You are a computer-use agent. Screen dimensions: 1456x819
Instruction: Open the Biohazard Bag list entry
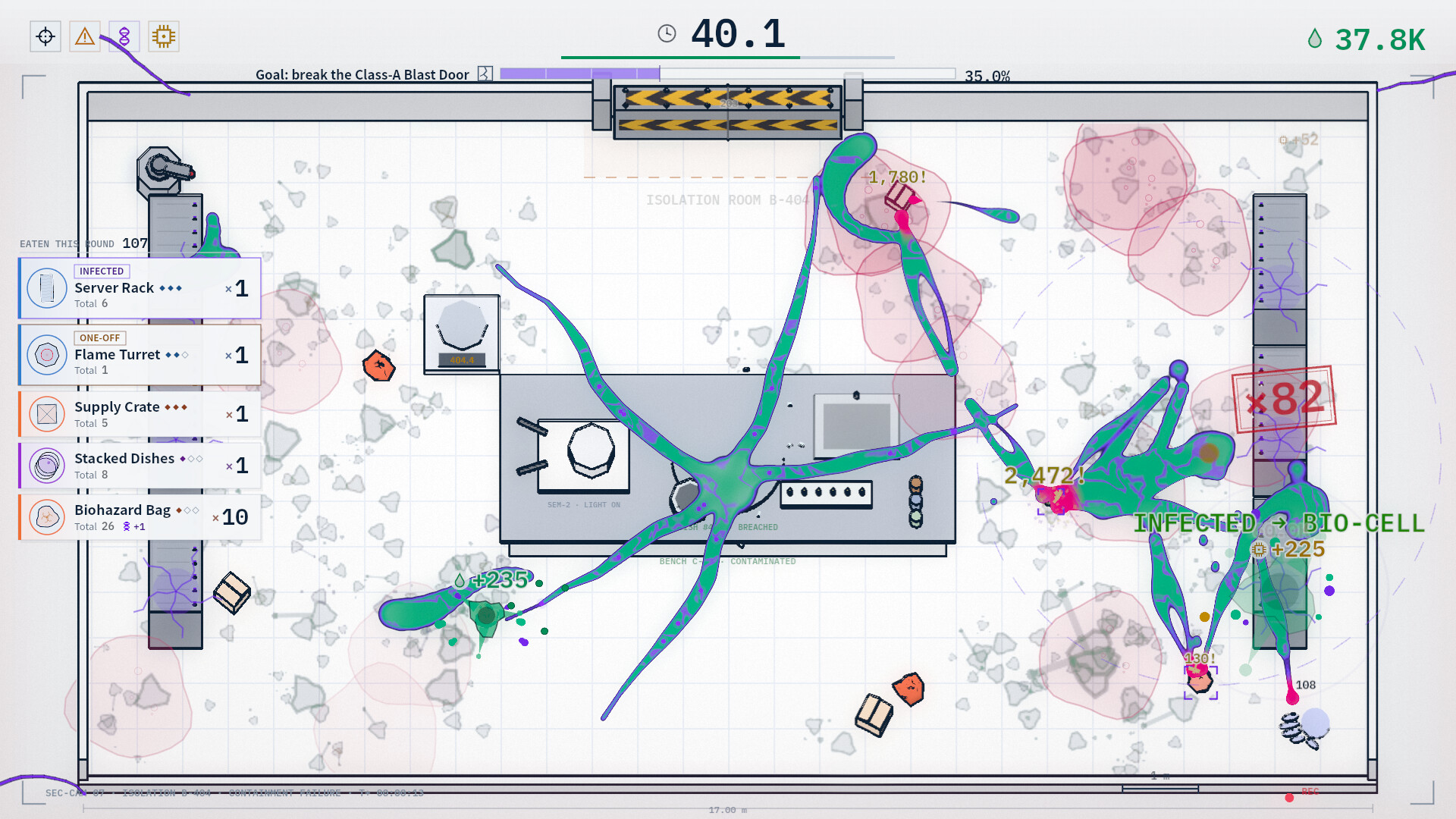140,517
